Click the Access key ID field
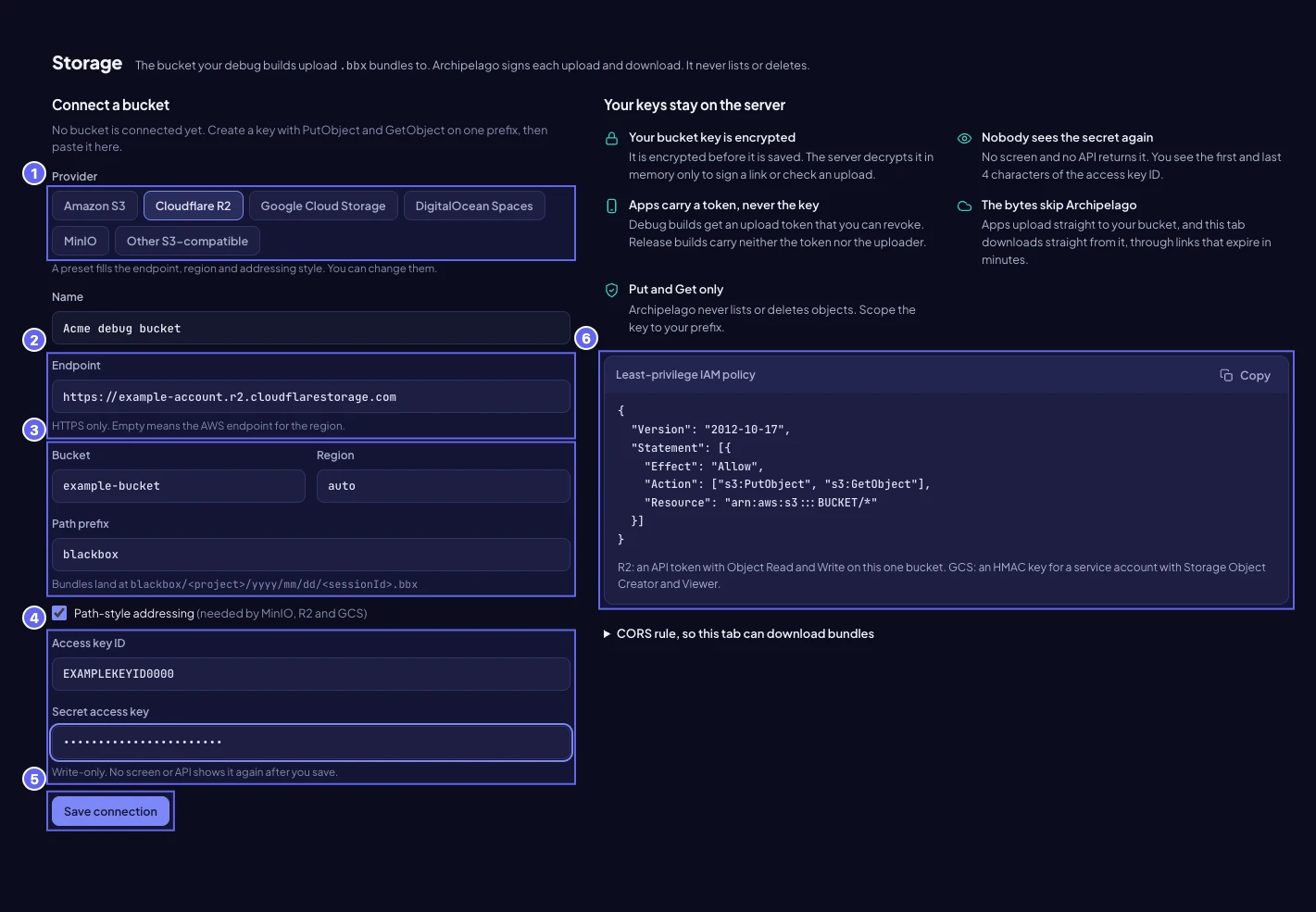The image size is (1316, 912). pyautogui.click(x=311, y=674)
